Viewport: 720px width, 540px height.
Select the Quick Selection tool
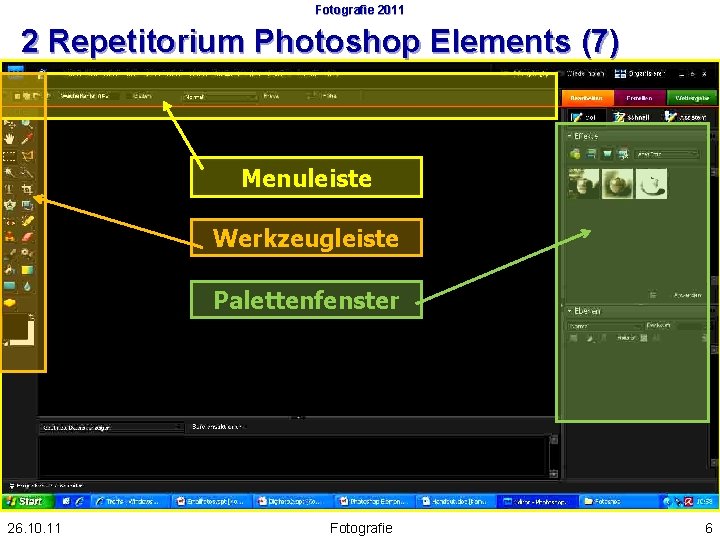click(x=27, y=173)
